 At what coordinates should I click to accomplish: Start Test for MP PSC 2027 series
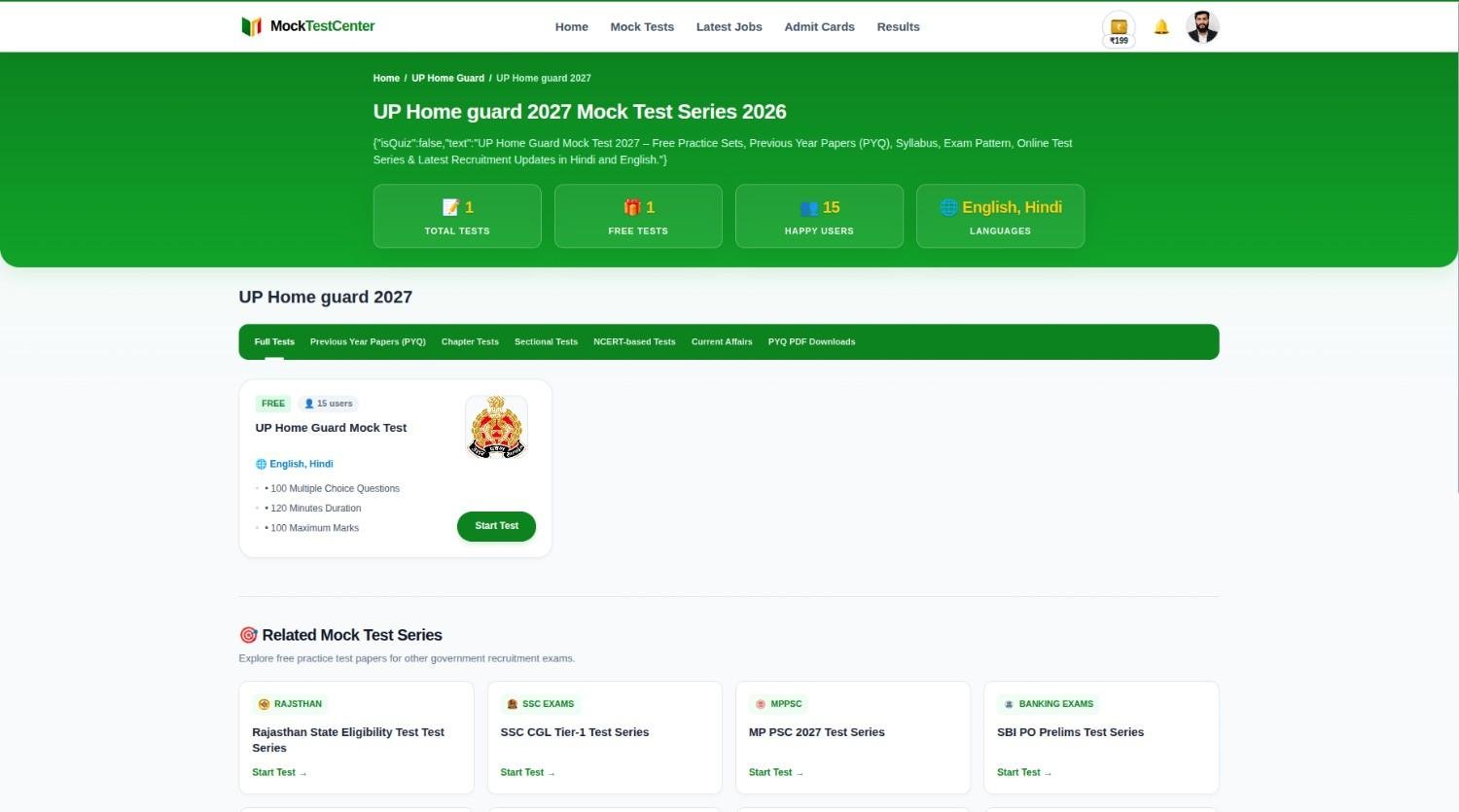tap(775, 772)
